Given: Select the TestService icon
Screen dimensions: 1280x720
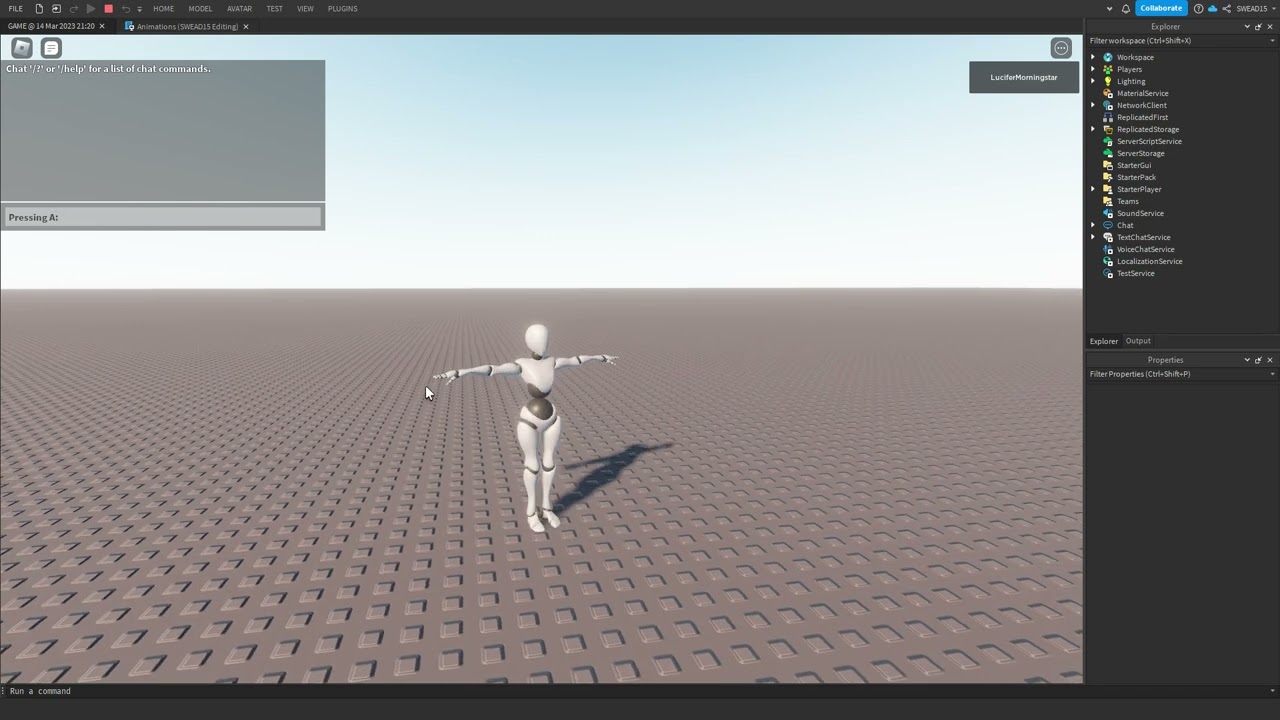Looking at the screenshot, I should tap(1108, 273).
